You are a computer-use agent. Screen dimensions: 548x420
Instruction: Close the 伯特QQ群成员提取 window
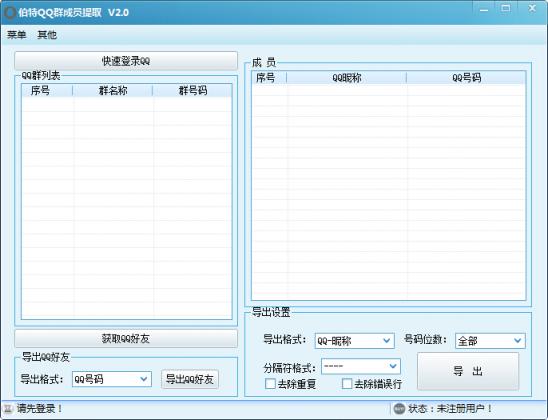(x=532, y=8)
